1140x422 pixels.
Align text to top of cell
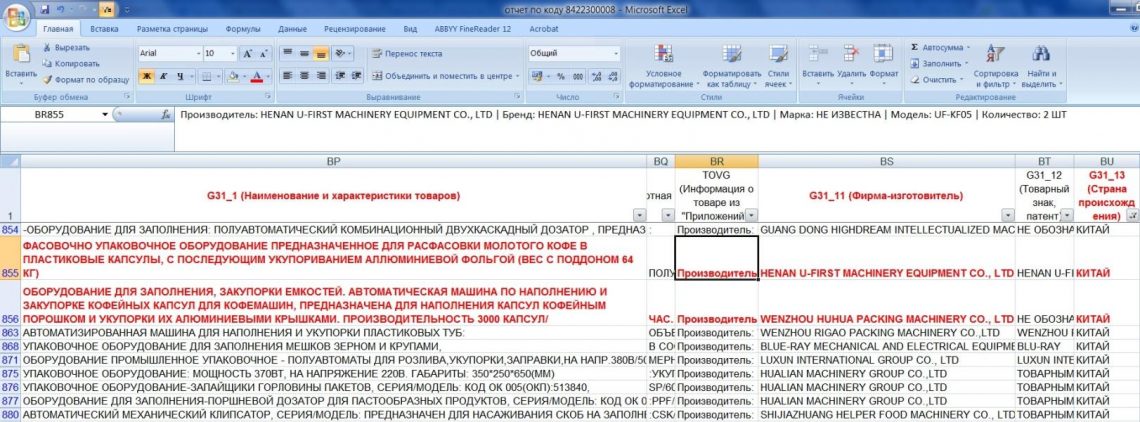pos(287,54)
